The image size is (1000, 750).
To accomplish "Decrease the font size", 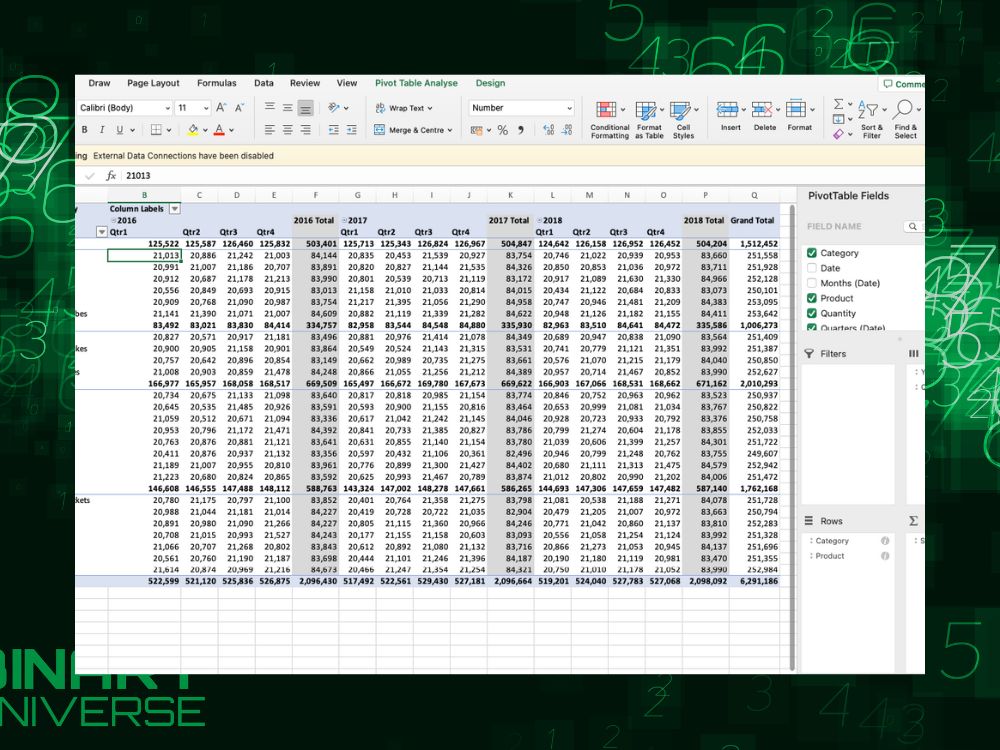I will 240,108.
